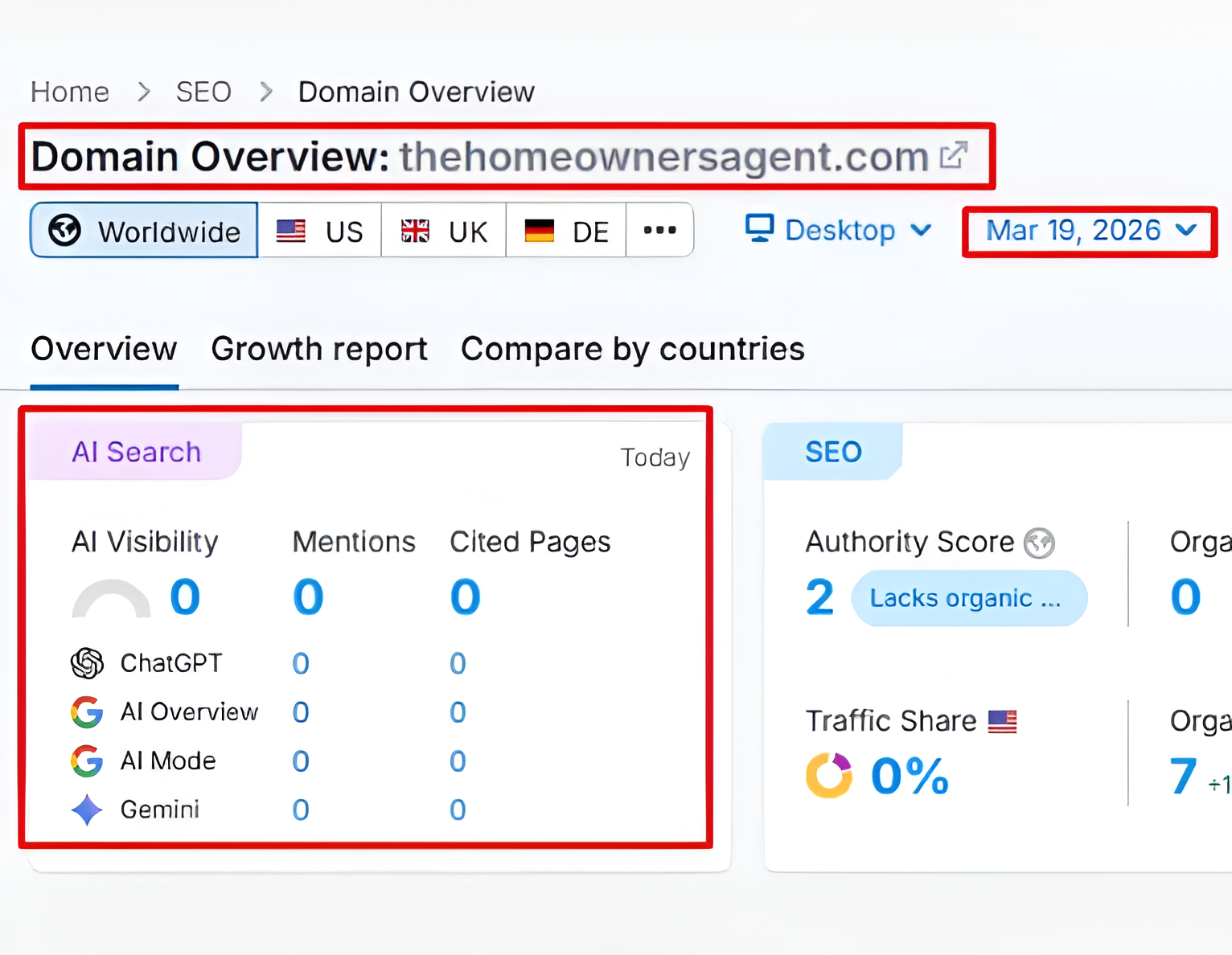
Task: Click AI Overview cited pages count
Action: [458, 712]
